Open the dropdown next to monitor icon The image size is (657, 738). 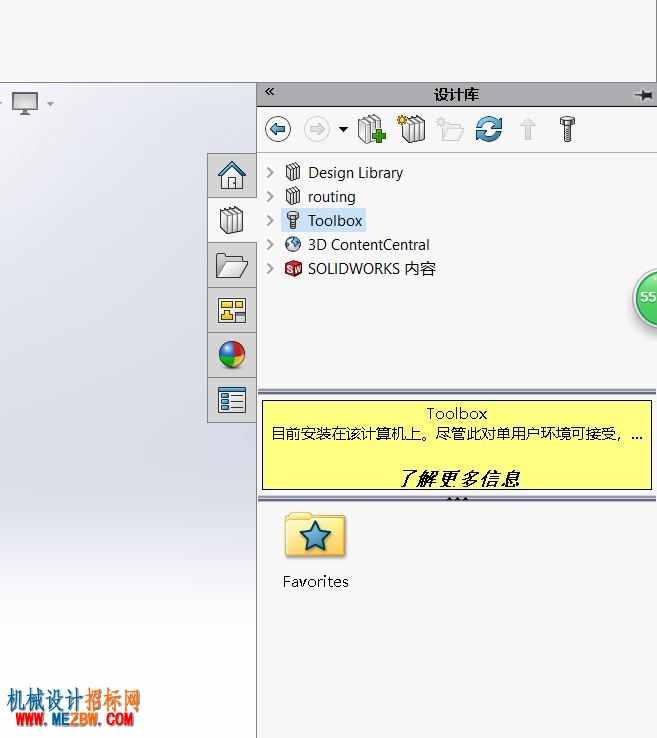50,104
